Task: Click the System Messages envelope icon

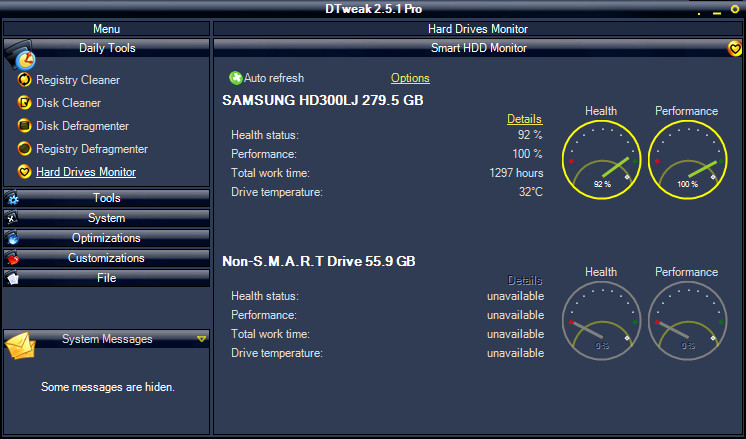Action: (x=20, y=345)
